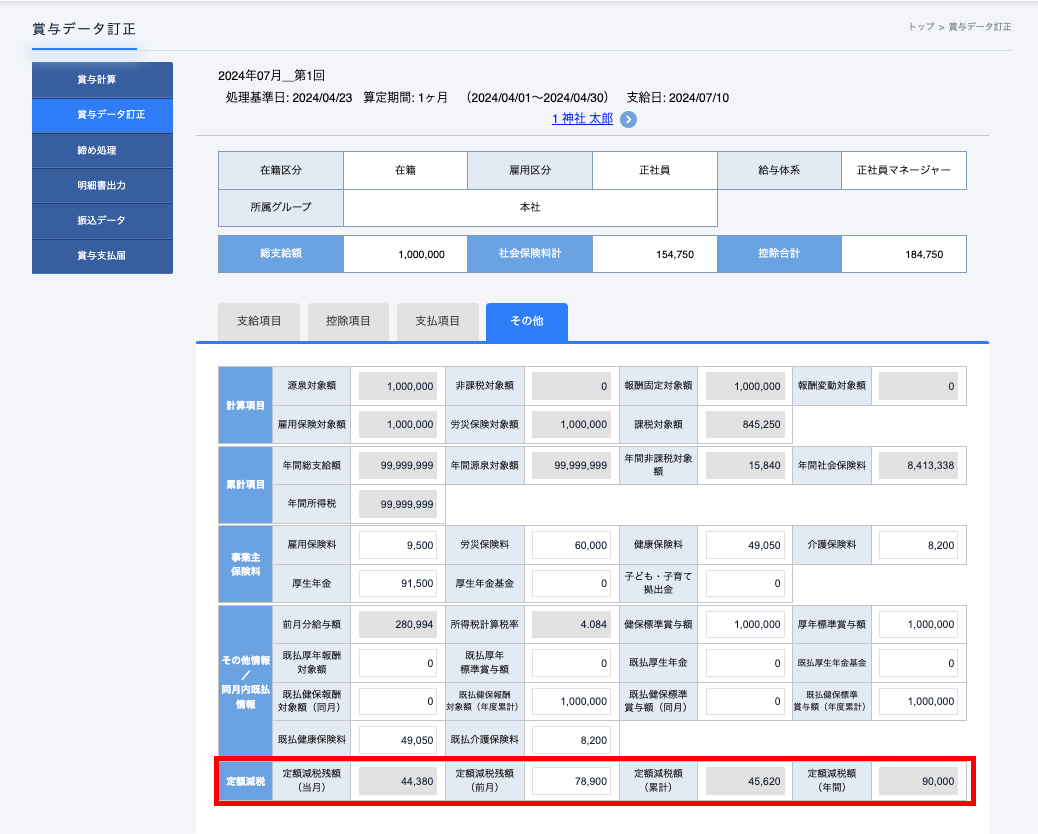Switch to the 支払項目 tab

pyautogui.click(x=438, y=322)
